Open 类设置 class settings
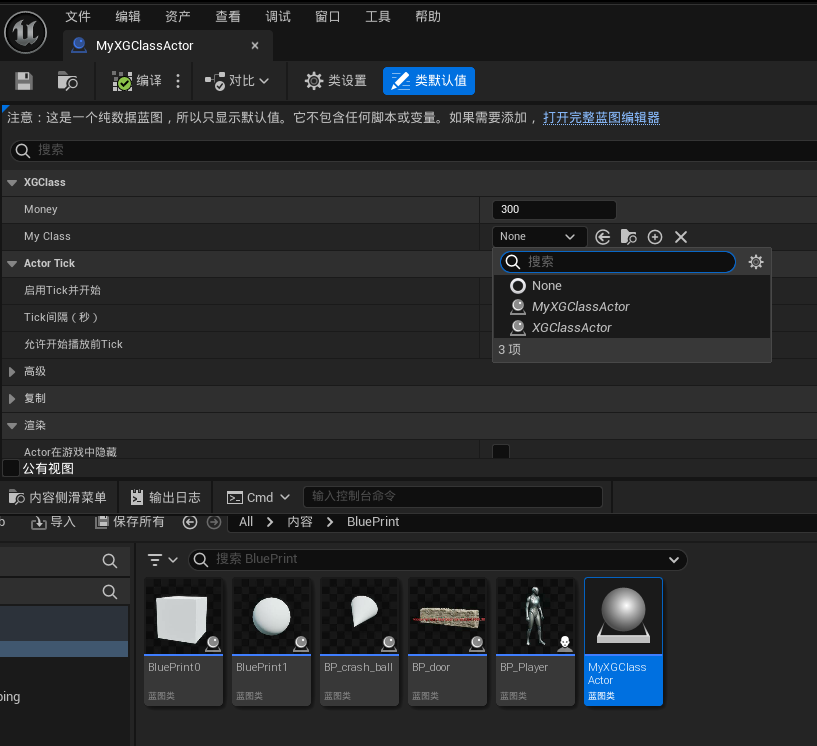This screenshot has height=746, width=817. [336, 81]
